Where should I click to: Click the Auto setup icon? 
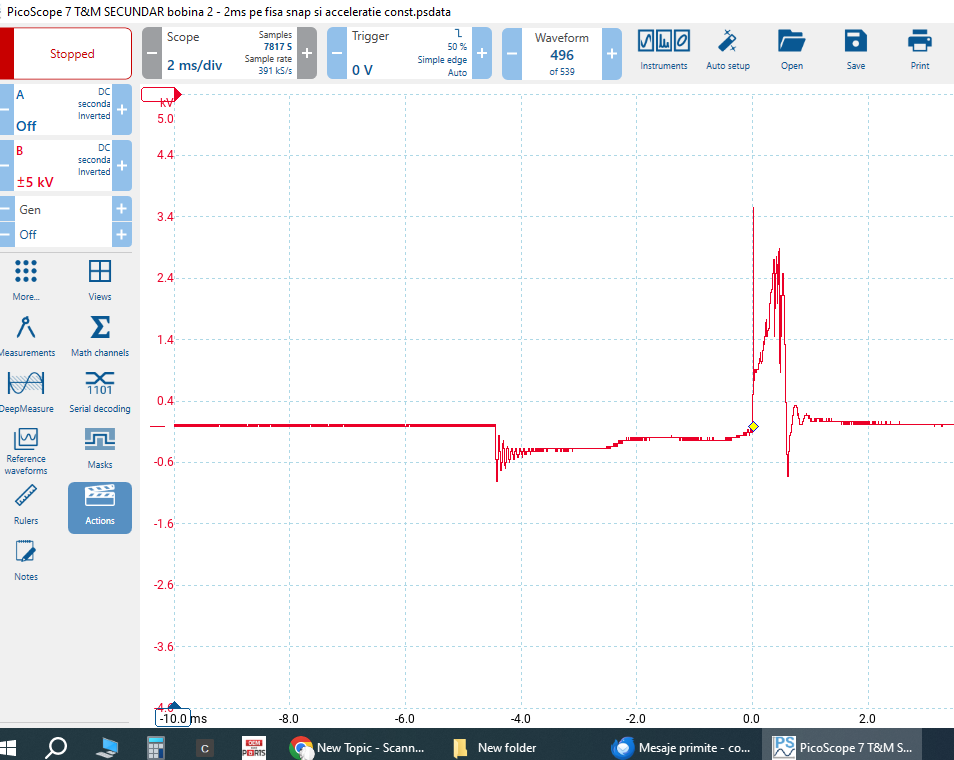pyautogui.click(x=728, y=49)
